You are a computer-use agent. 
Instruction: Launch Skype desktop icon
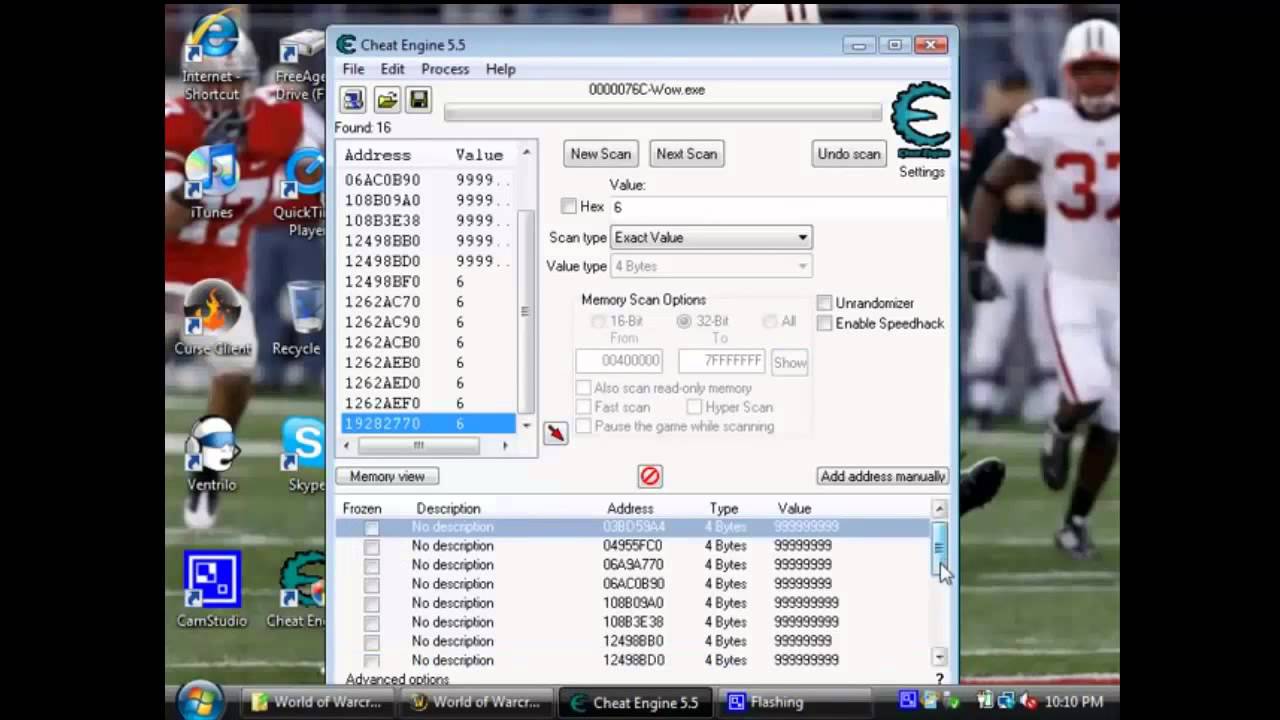pos(304,456)
